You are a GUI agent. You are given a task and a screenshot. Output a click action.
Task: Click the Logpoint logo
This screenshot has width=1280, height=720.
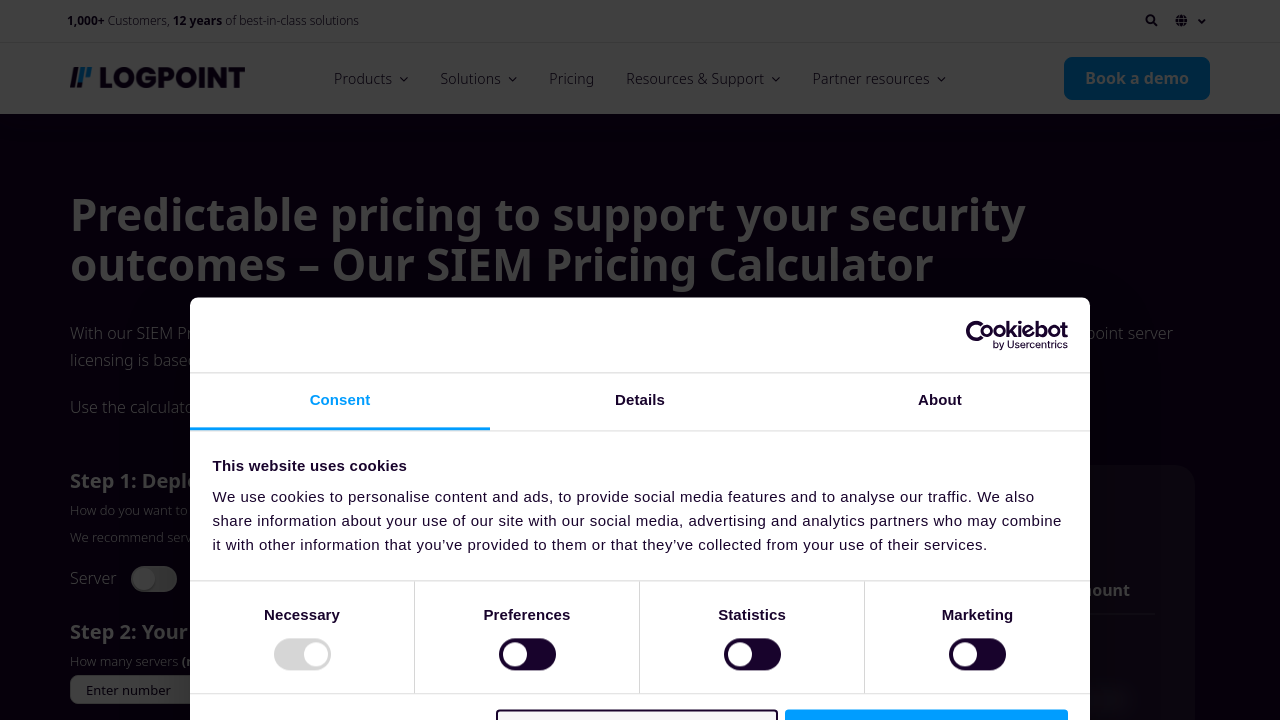click(x=157, y=78)
